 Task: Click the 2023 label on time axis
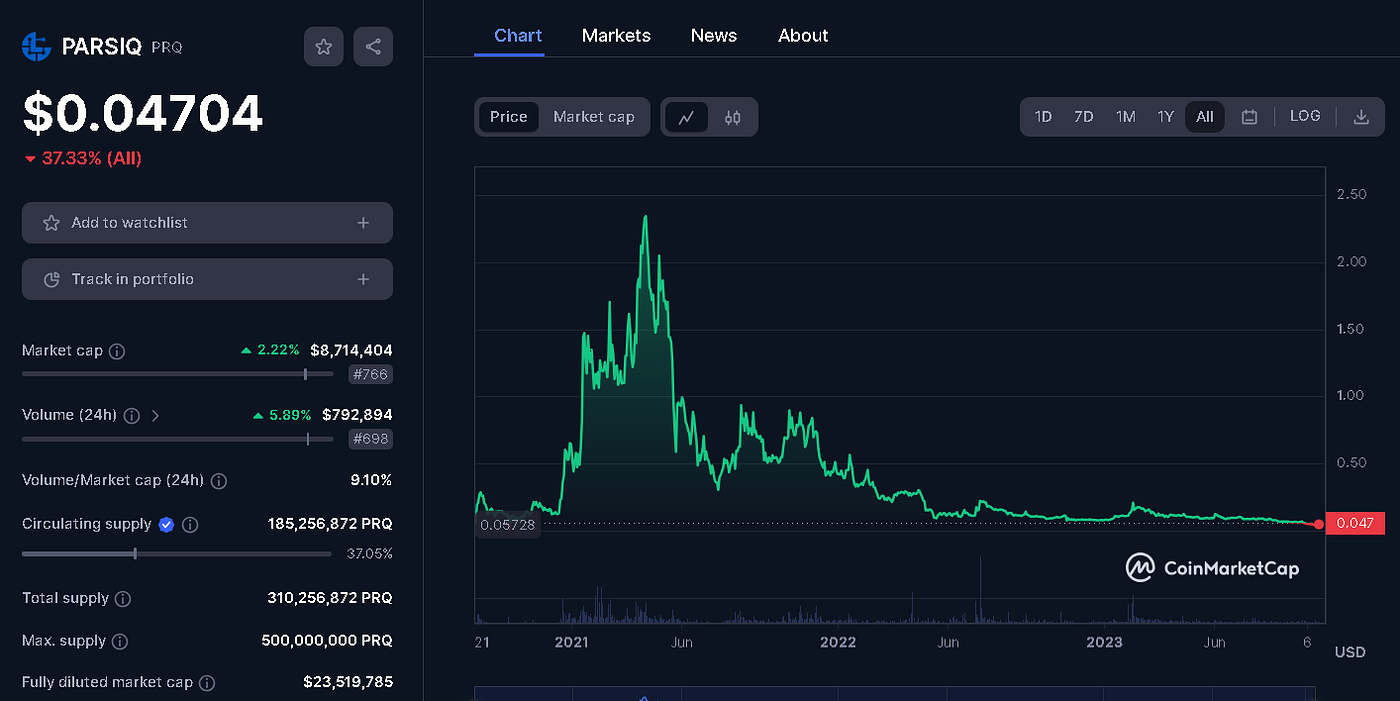(1104, 642)
